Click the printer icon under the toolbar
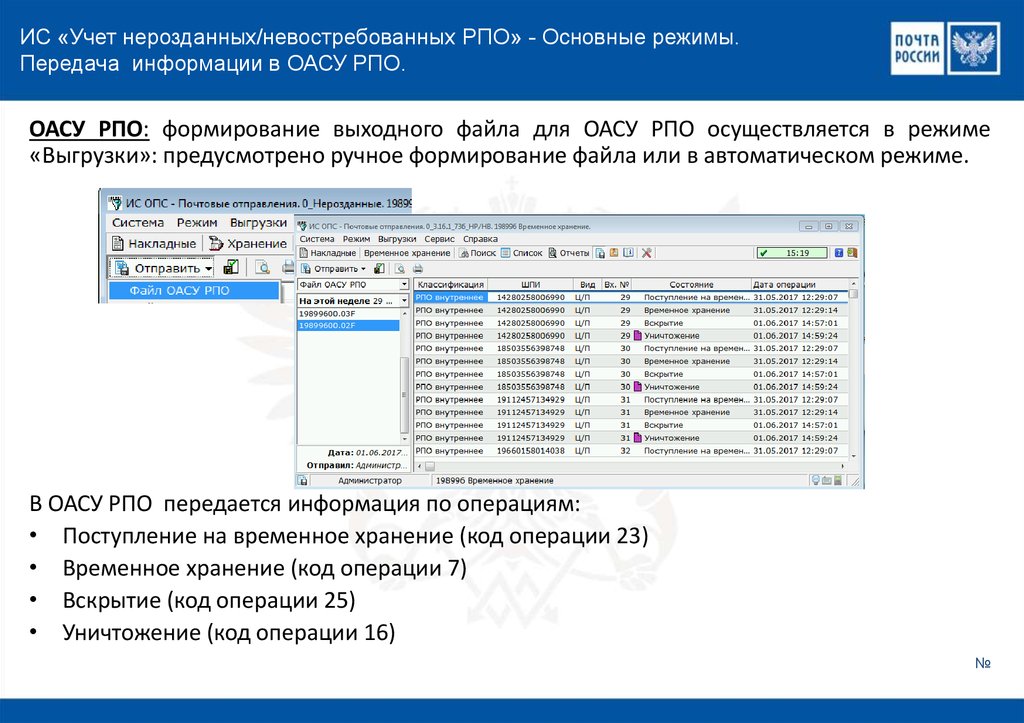The image size is (1024, 723). tap(415, 269)
